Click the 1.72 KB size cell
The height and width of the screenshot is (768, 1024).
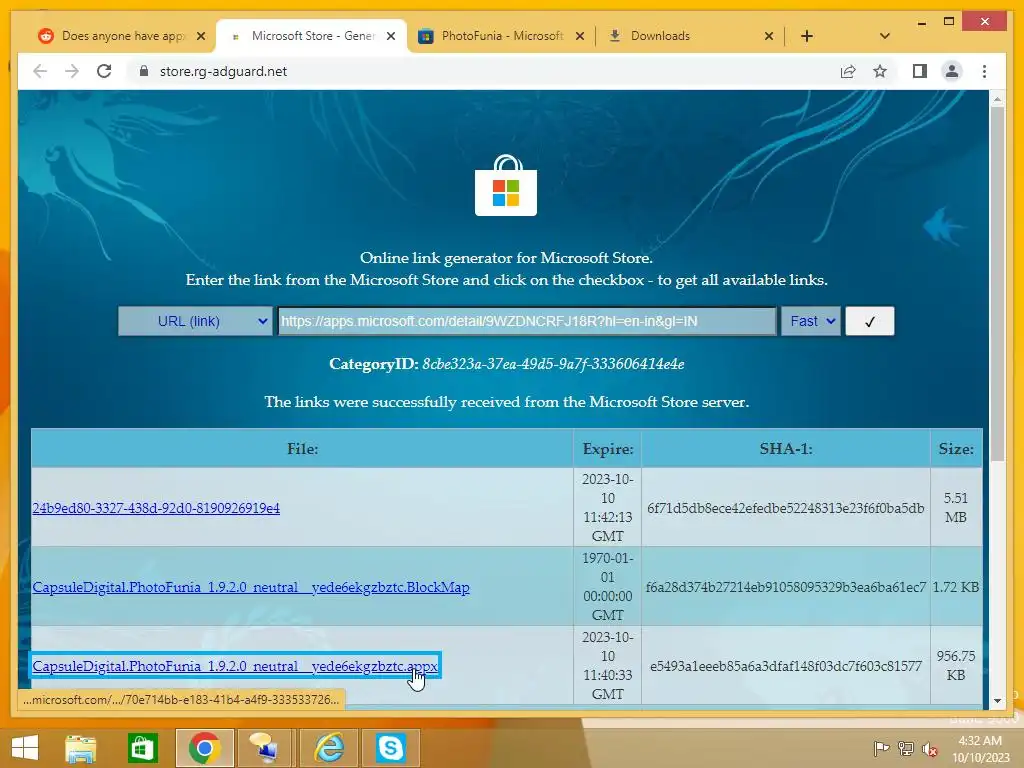tap(956, 587)
